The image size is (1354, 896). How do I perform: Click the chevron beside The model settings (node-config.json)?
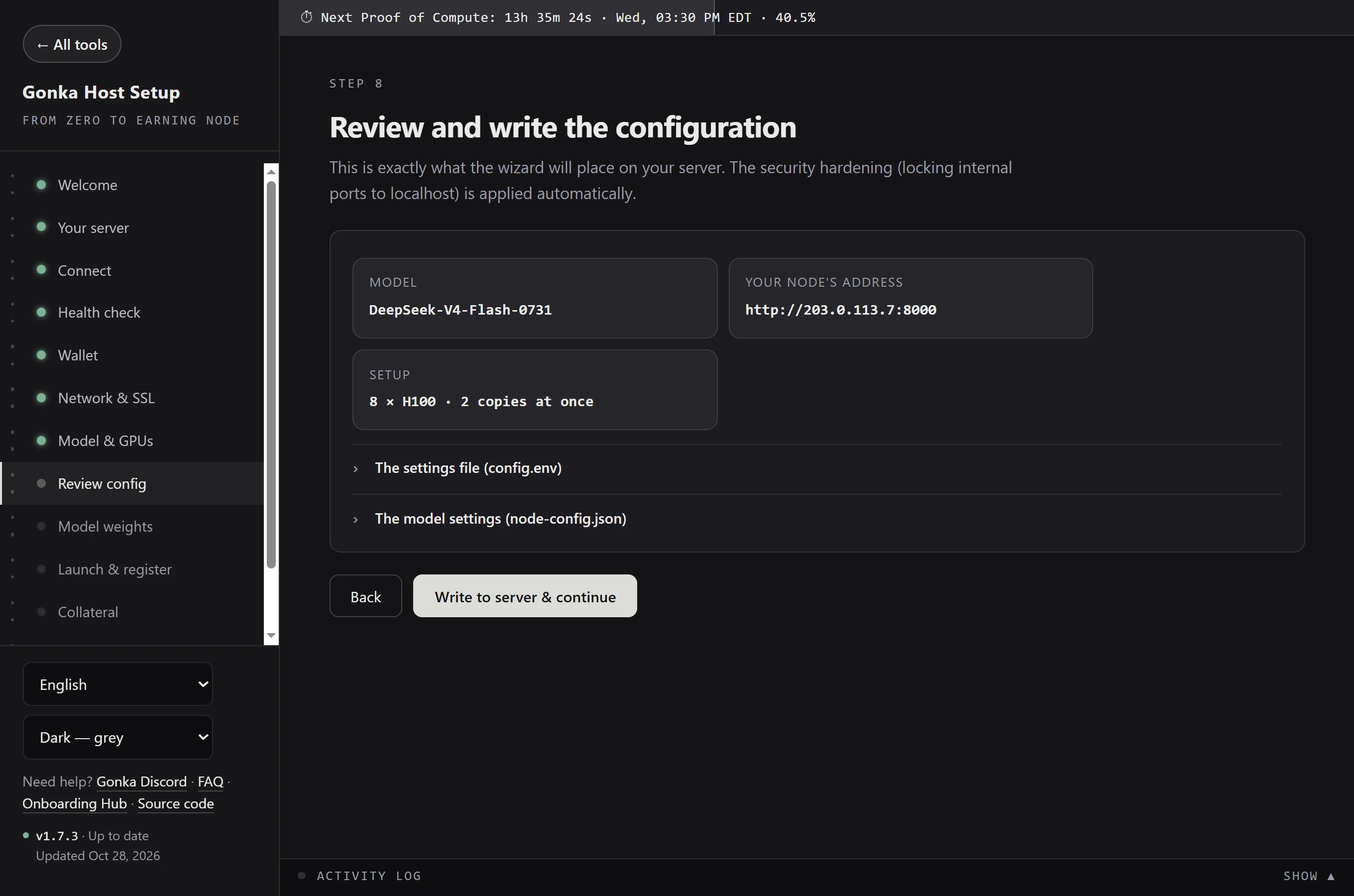pyautogui.click(x=355, y=519)
